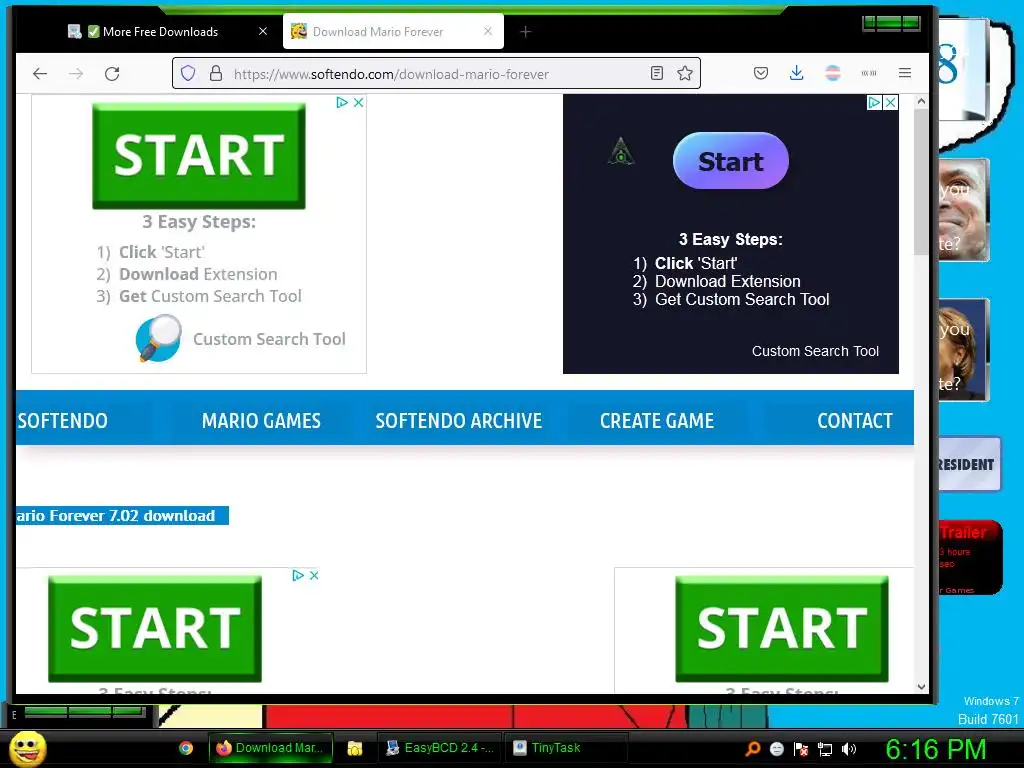Open the Firefox hamburger menu
The image size is (1024, 768).
pos(904,73)
